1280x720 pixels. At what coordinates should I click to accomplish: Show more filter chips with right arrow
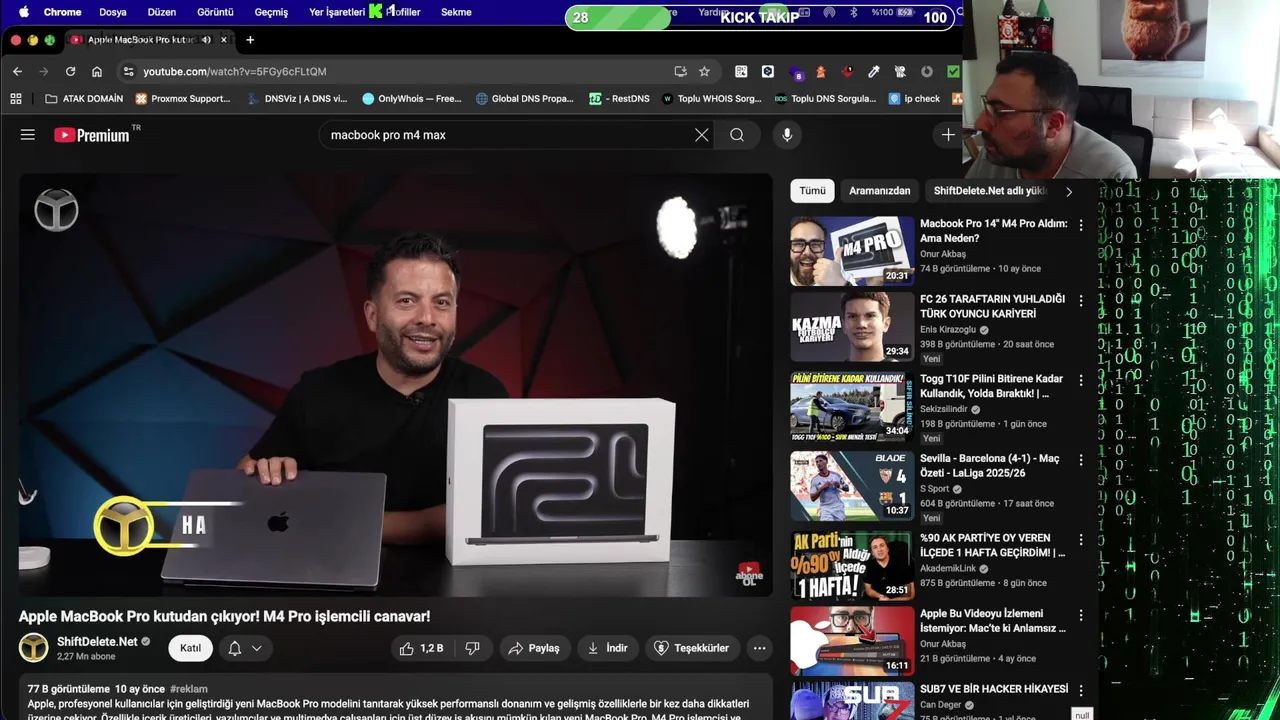click(1069, 191)
